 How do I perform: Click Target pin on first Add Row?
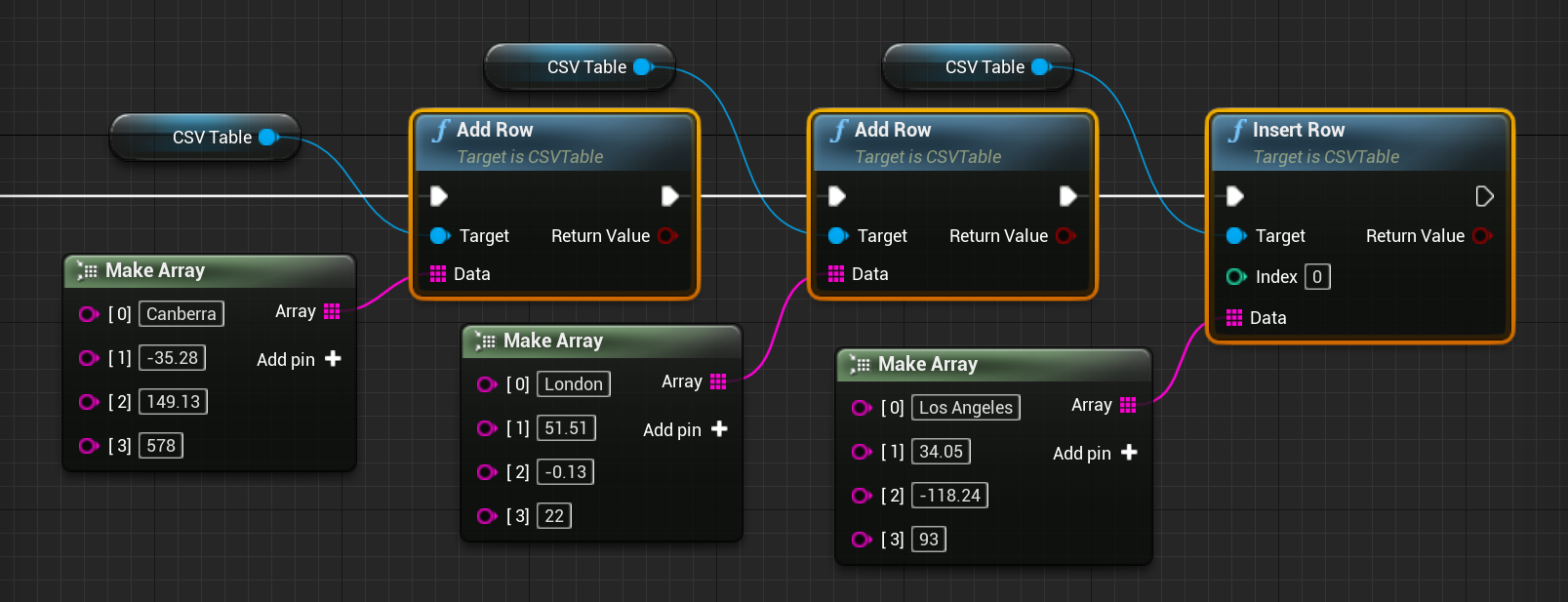coord(439,236)
